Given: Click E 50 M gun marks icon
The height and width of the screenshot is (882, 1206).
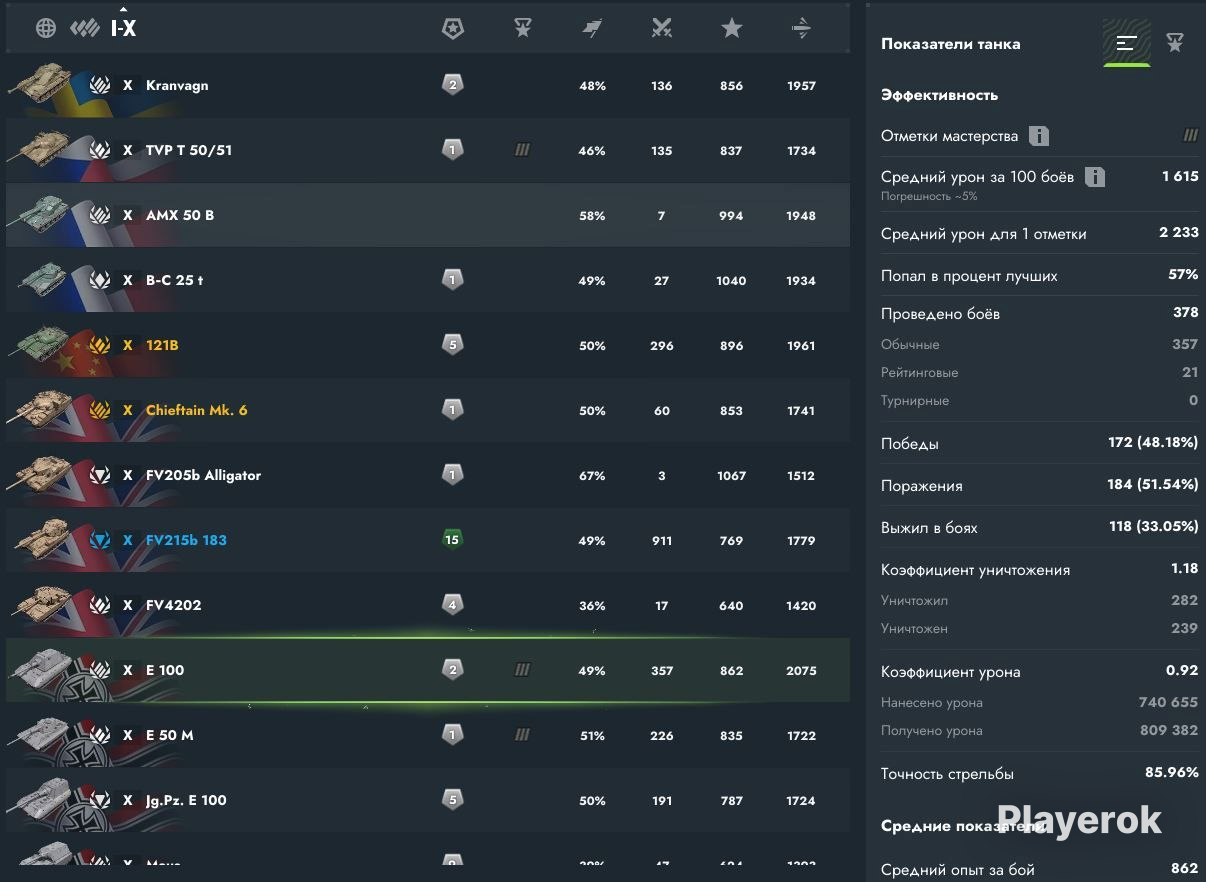Looking at the screenshot, I should pos(522,735).
